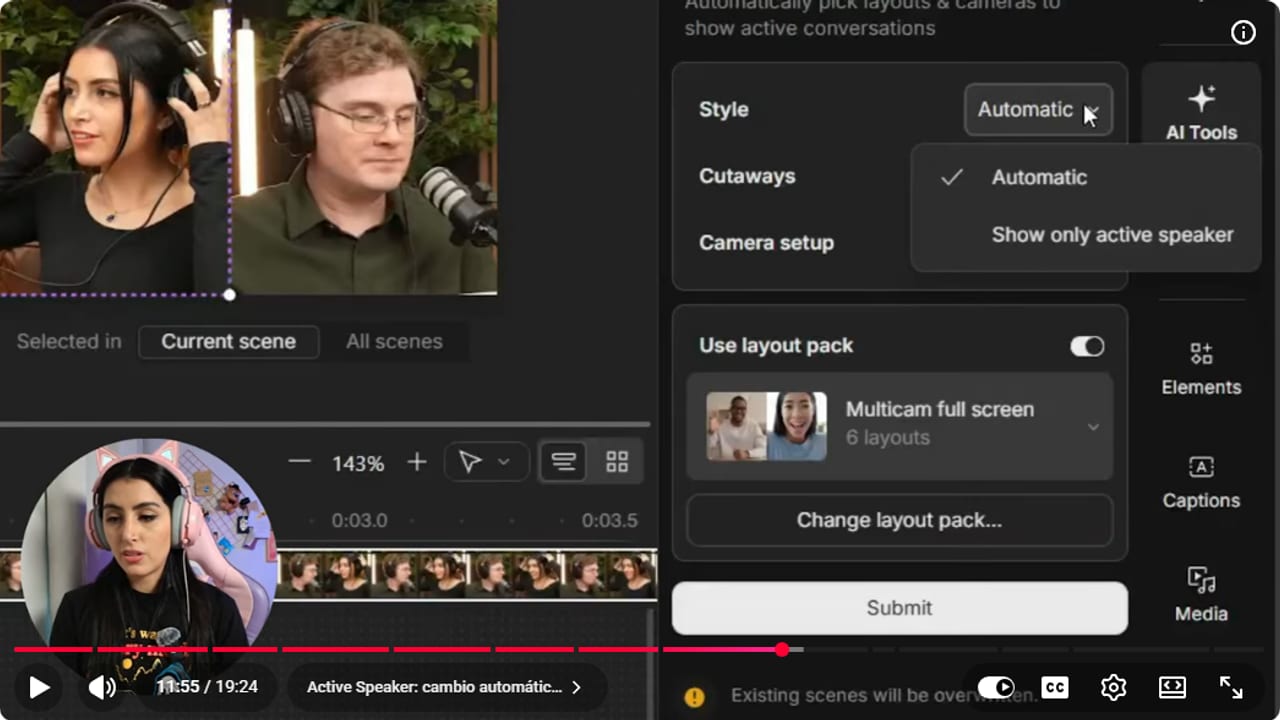This screenshot has height=720, width=1280.
Task: Play the YouTube video
Action: coord(39,687)
